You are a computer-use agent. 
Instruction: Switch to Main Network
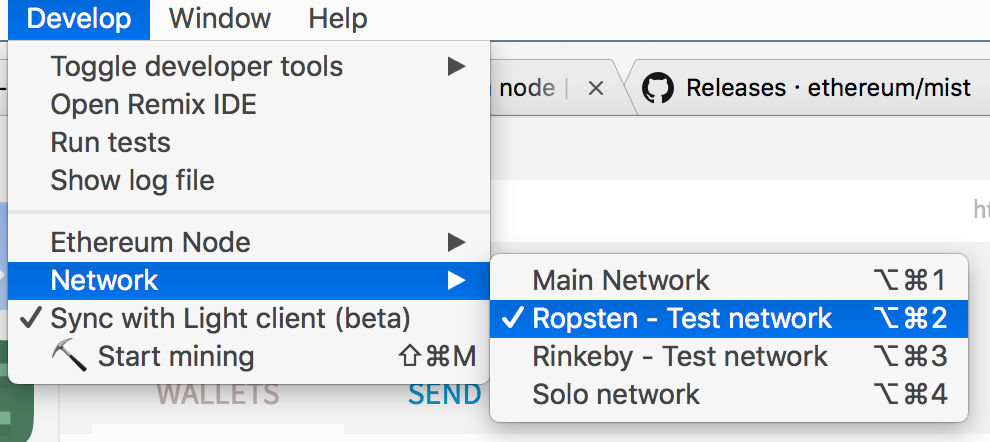click(x=620, y=281)
